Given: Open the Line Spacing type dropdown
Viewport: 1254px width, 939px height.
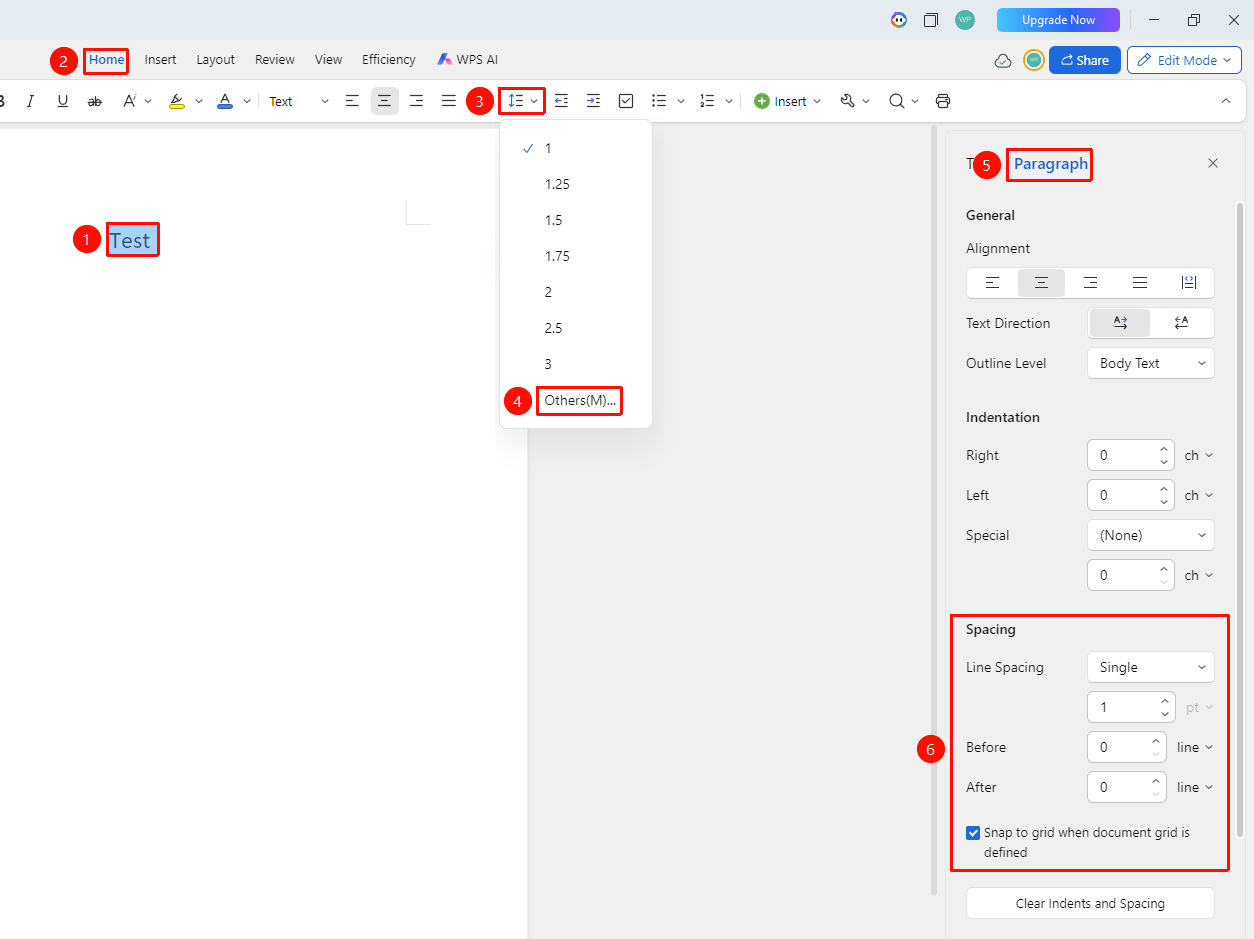Looking at the screenshot, I should (1151, 667).
